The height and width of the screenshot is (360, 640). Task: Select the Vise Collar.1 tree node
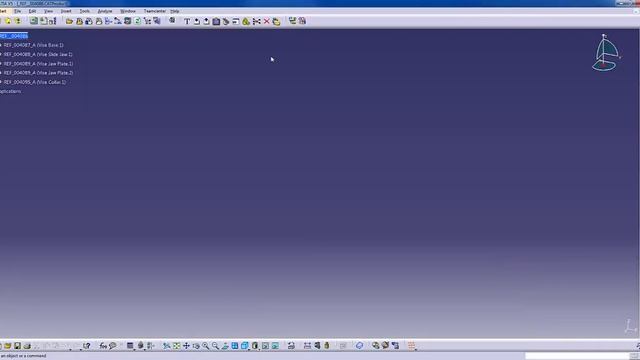pos(35,82)
